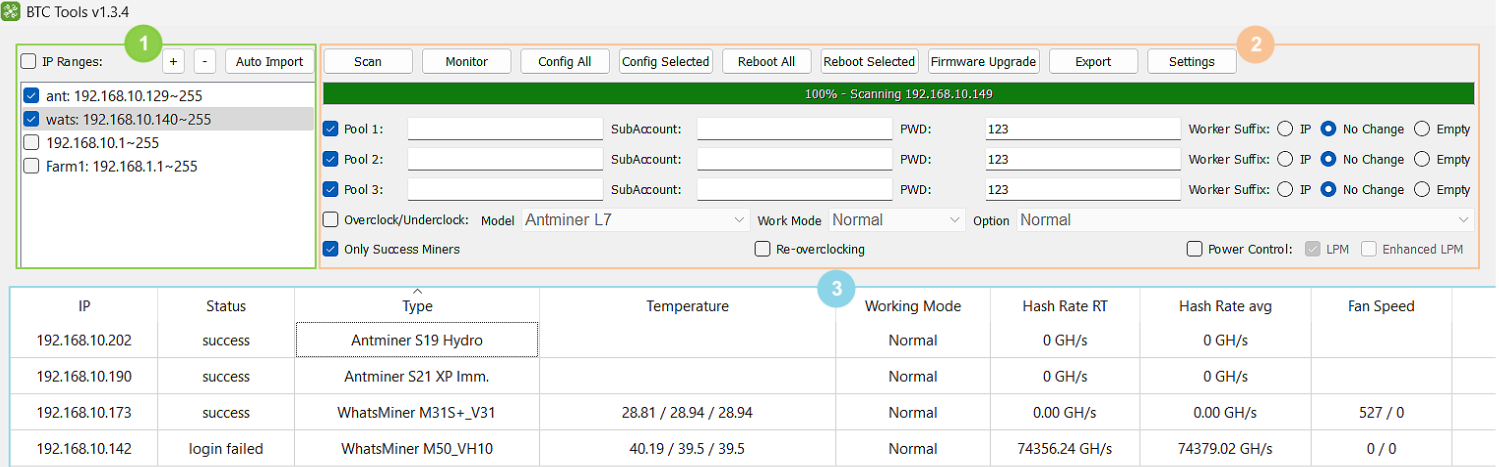Click Config All
Screen dimensions: 1499x467
(x=564, y=61)
